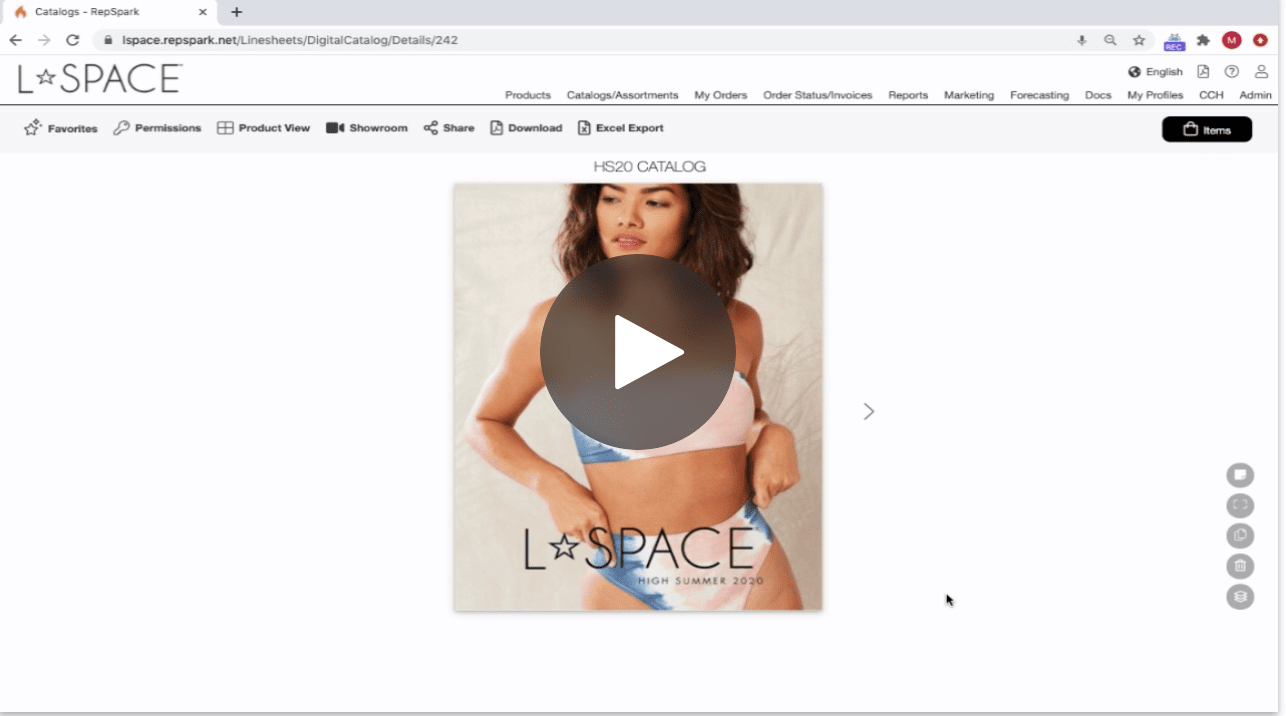Select the Catalogs - RepSpark tab
This screenshot has width=1286, height=716.
click(x=110, y=12)
